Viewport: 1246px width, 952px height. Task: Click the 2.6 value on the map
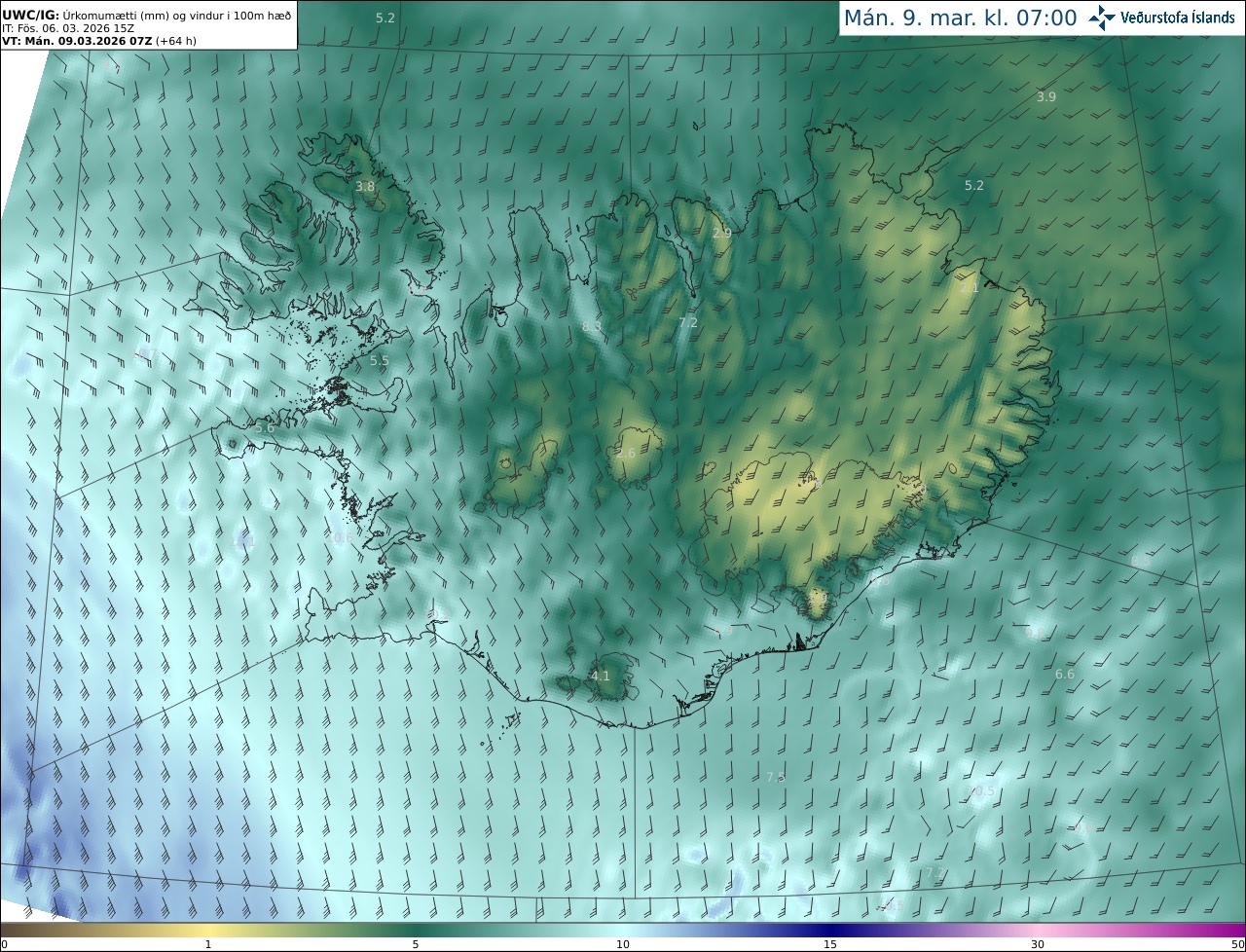point(626,453)
